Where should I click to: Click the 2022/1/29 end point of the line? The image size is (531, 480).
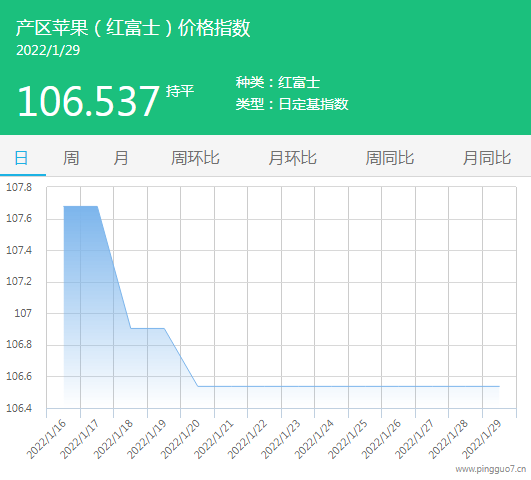[500, 386]
